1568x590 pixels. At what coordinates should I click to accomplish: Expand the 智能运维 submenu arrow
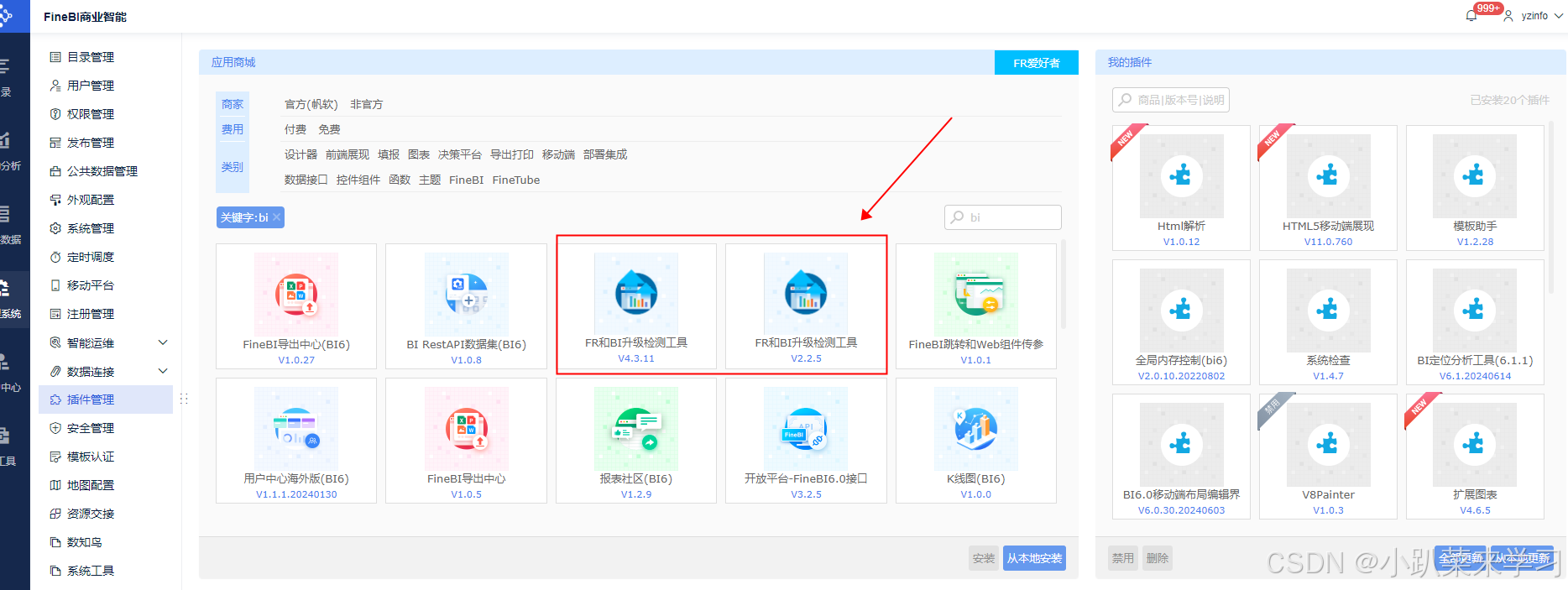tap(163, 342)
